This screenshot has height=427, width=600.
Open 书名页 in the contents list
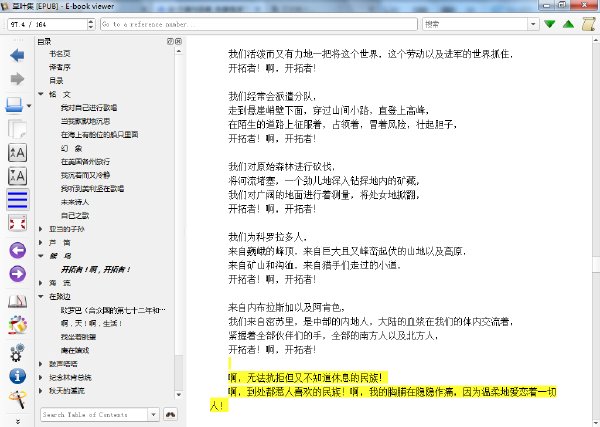click(60, 54)
